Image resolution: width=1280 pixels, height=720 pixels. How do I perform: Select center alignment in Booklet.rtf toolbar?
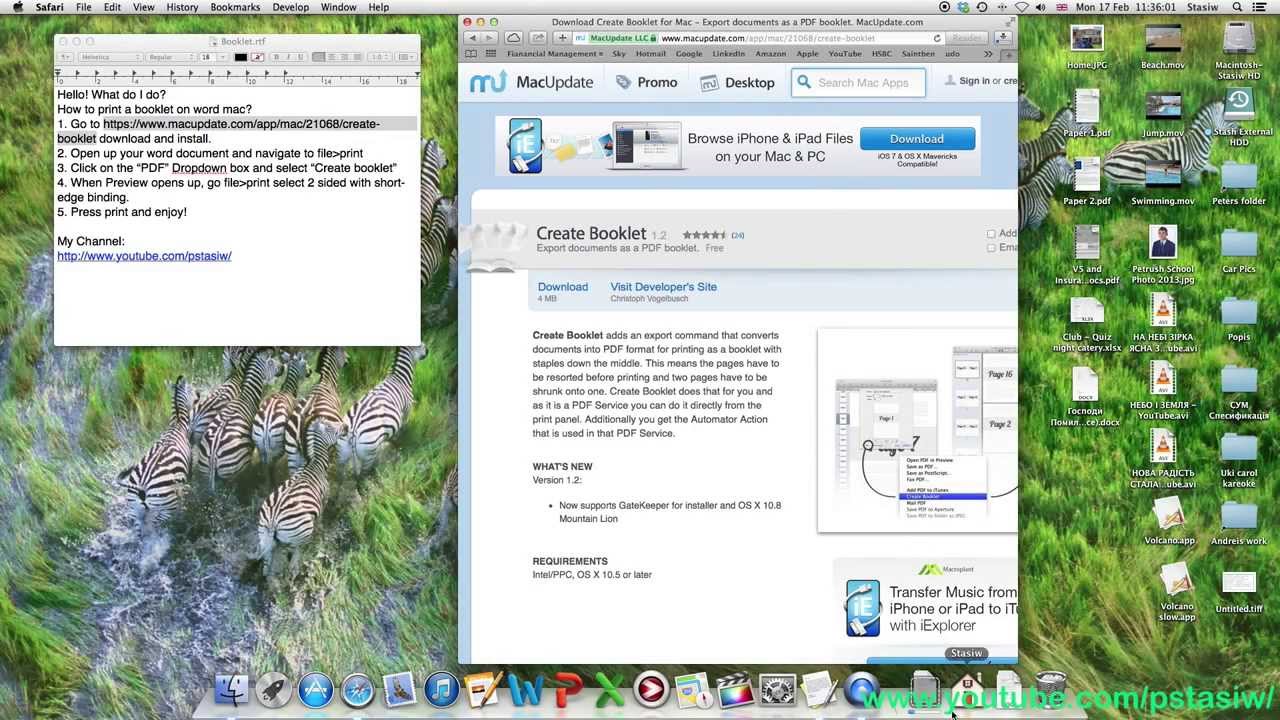tap(331, 57)
